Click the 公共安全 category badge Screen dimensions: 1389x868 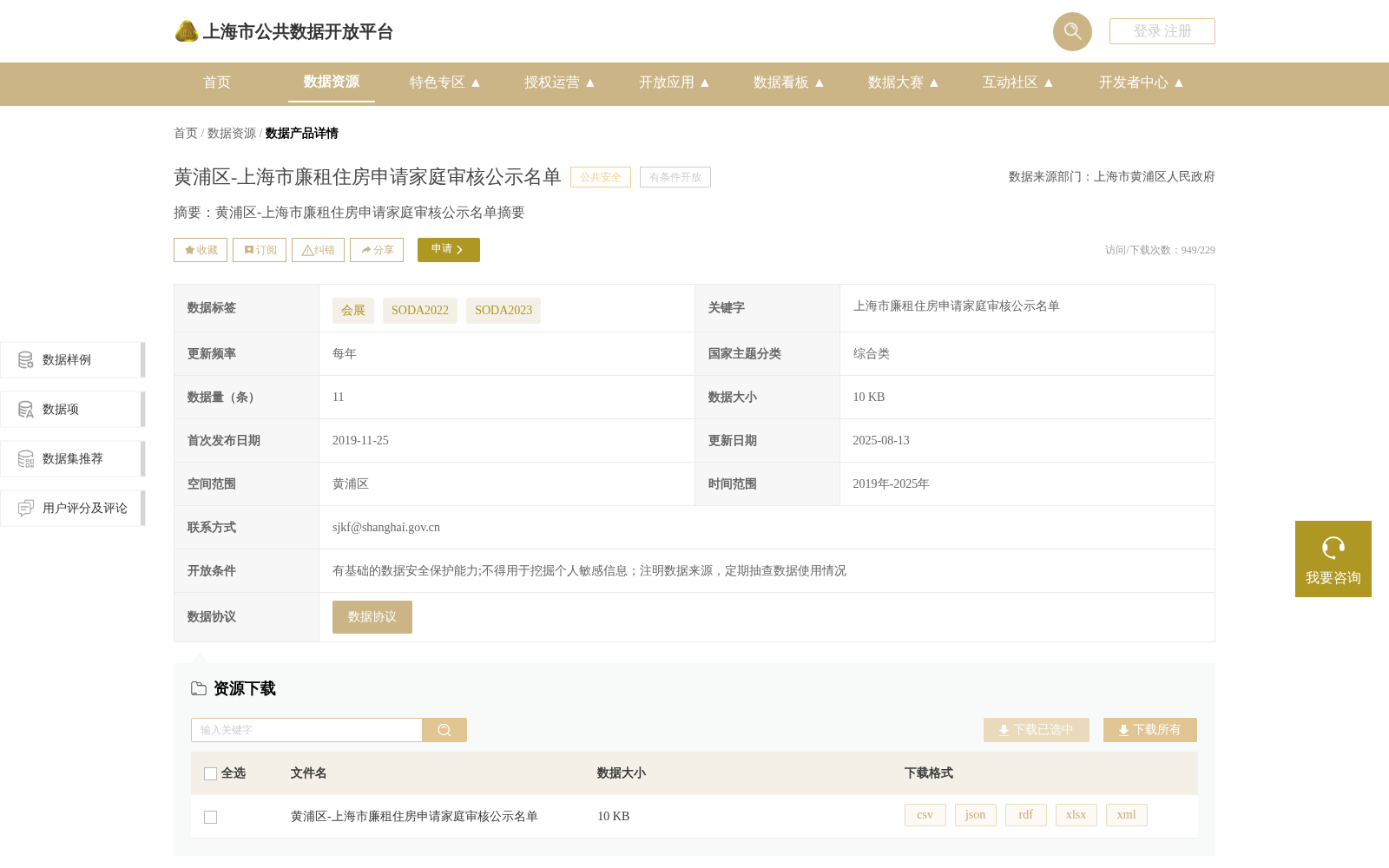(x=601, y=177)
